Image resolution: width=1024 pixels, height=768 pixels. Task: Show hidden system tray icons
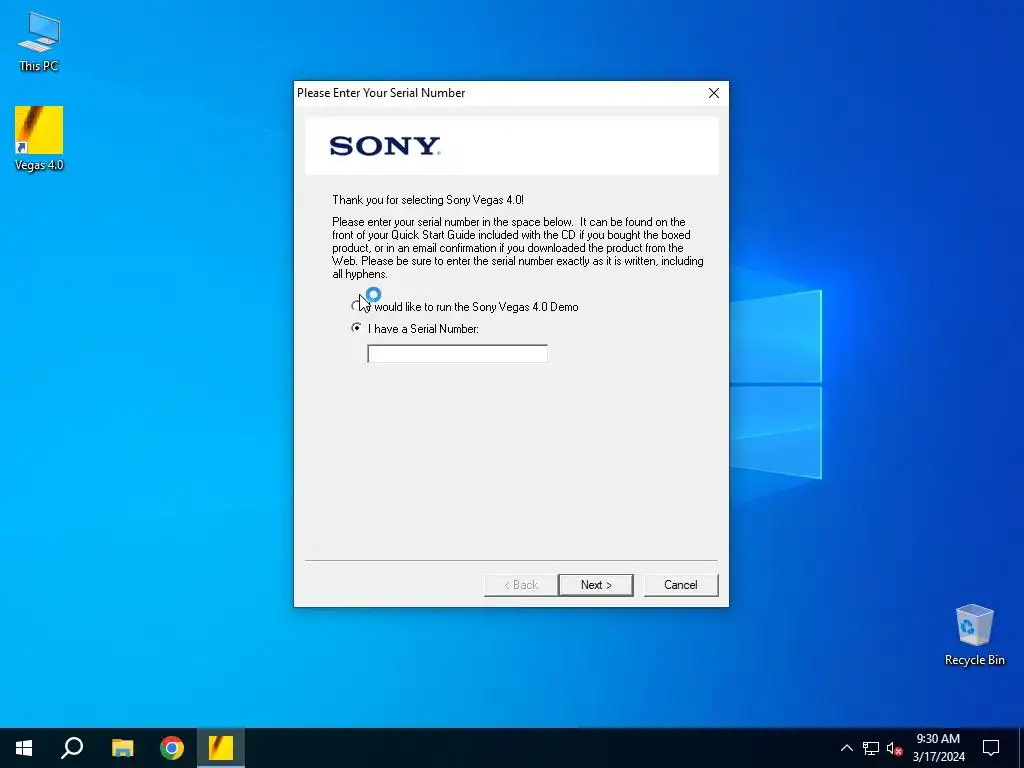pos(846,748)
